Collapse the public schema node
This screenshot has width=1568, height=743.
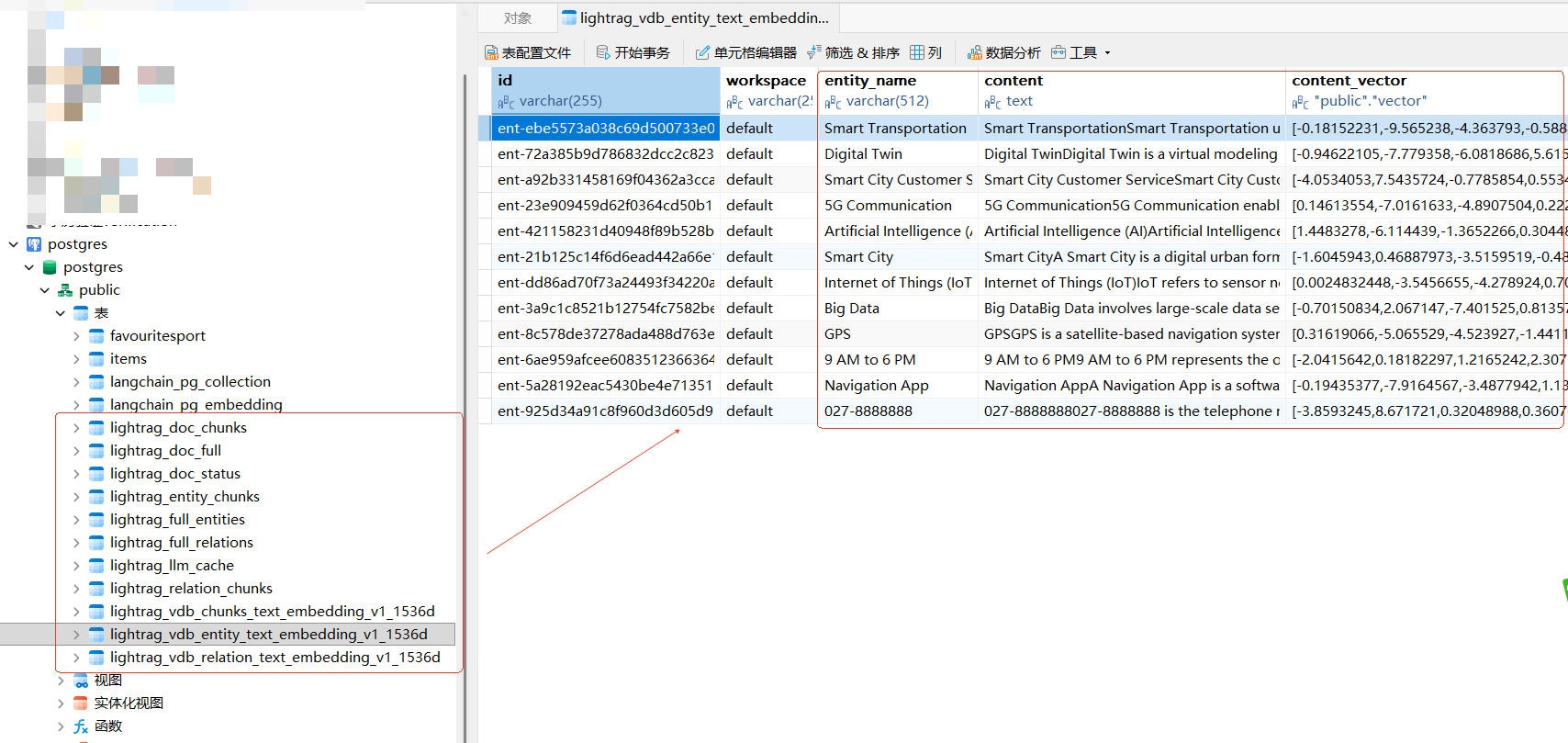click(45, 290)
